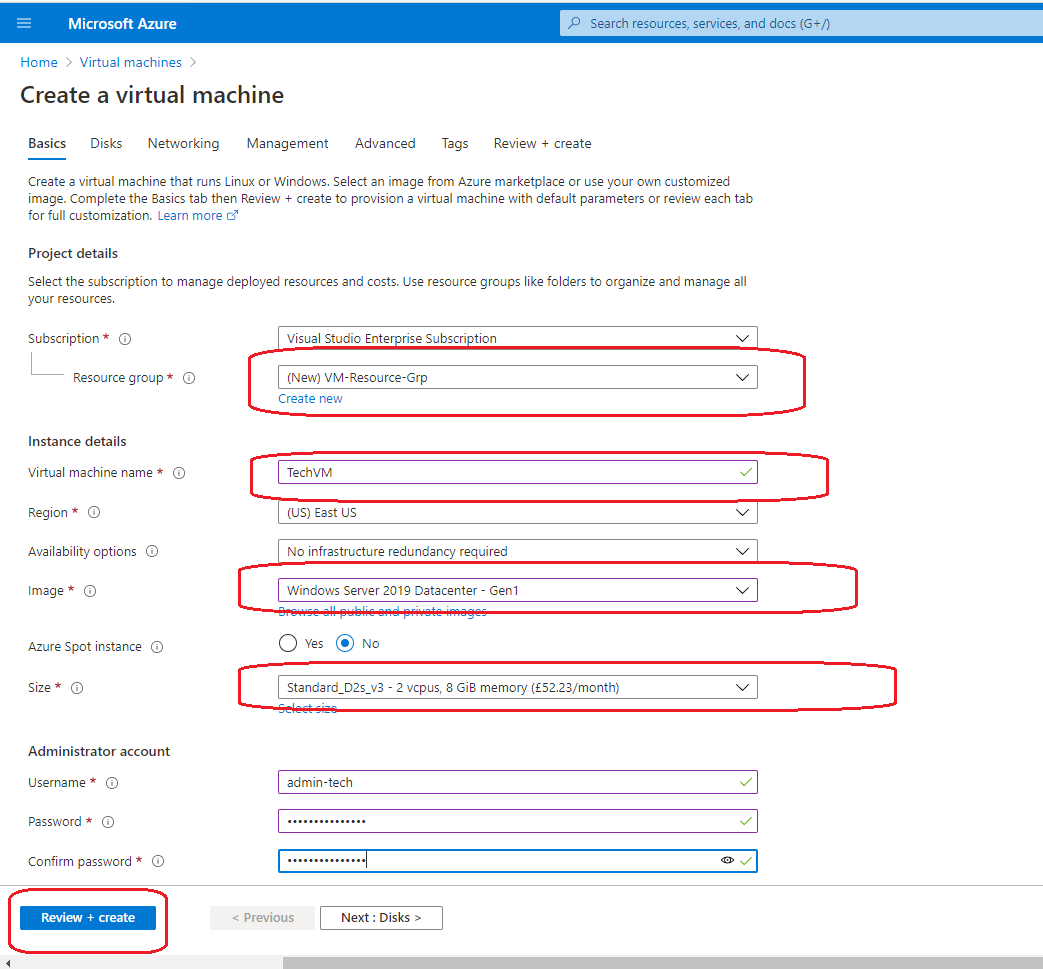The height and width of the screenshot is (969, 1043).
Task: Show info tooltip for Image
Action: click(90, 591)
